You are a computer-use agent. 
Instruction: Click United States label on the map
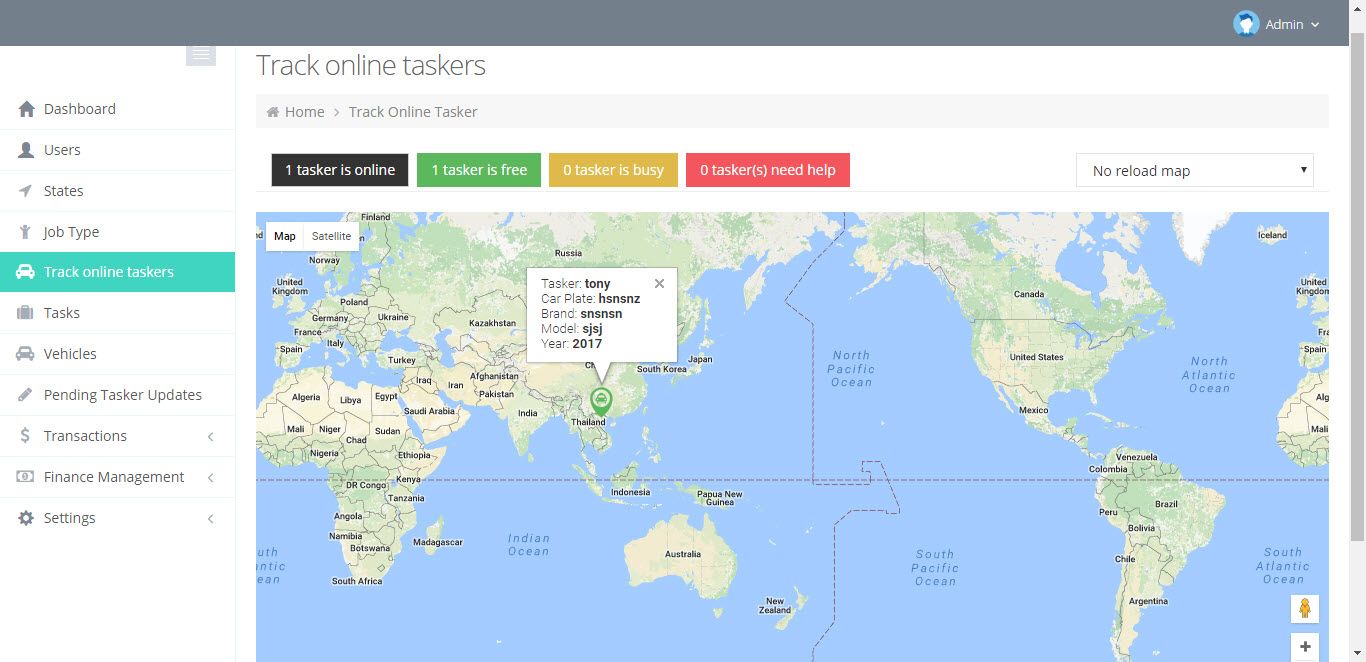[x=1036, y=357]
